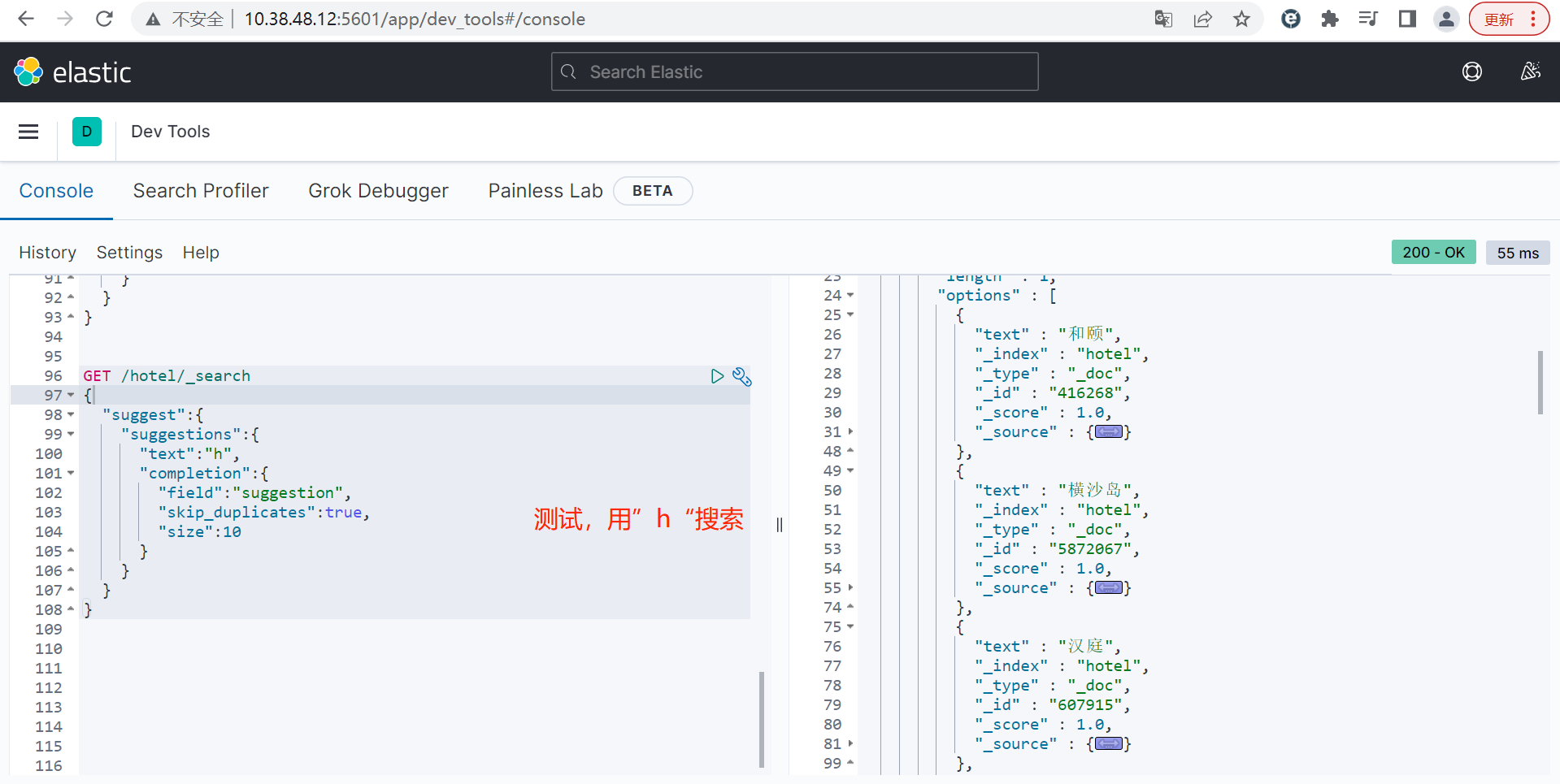1560x784 pixels.
Task: Open console History
Action: (47, 253)
